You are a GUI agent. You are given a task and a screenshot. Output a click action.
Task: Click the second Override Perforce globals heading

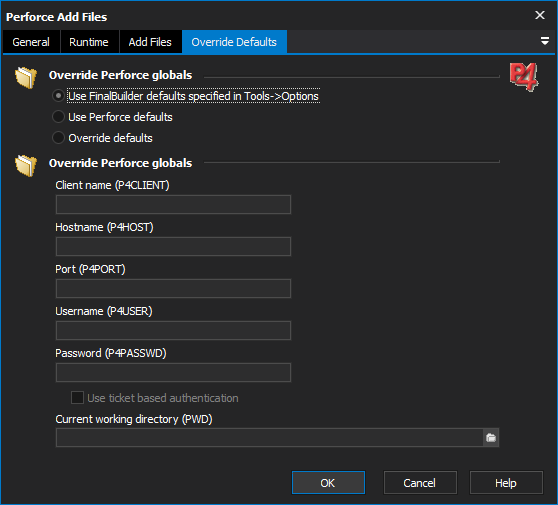click(x=120, y=163)
